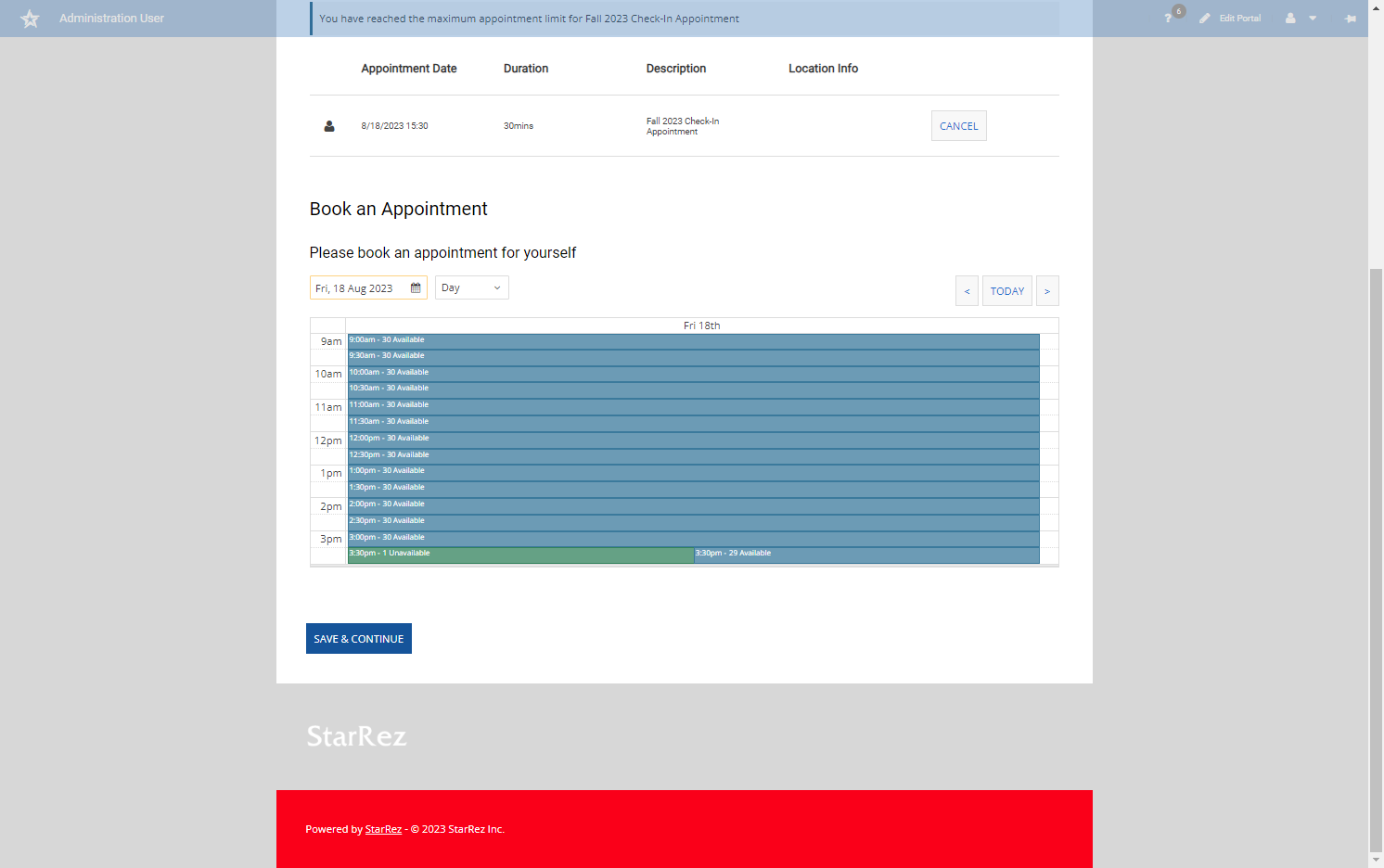Go to previous day arrow button
Screen dimensions: 1384x868
[967, 291]
